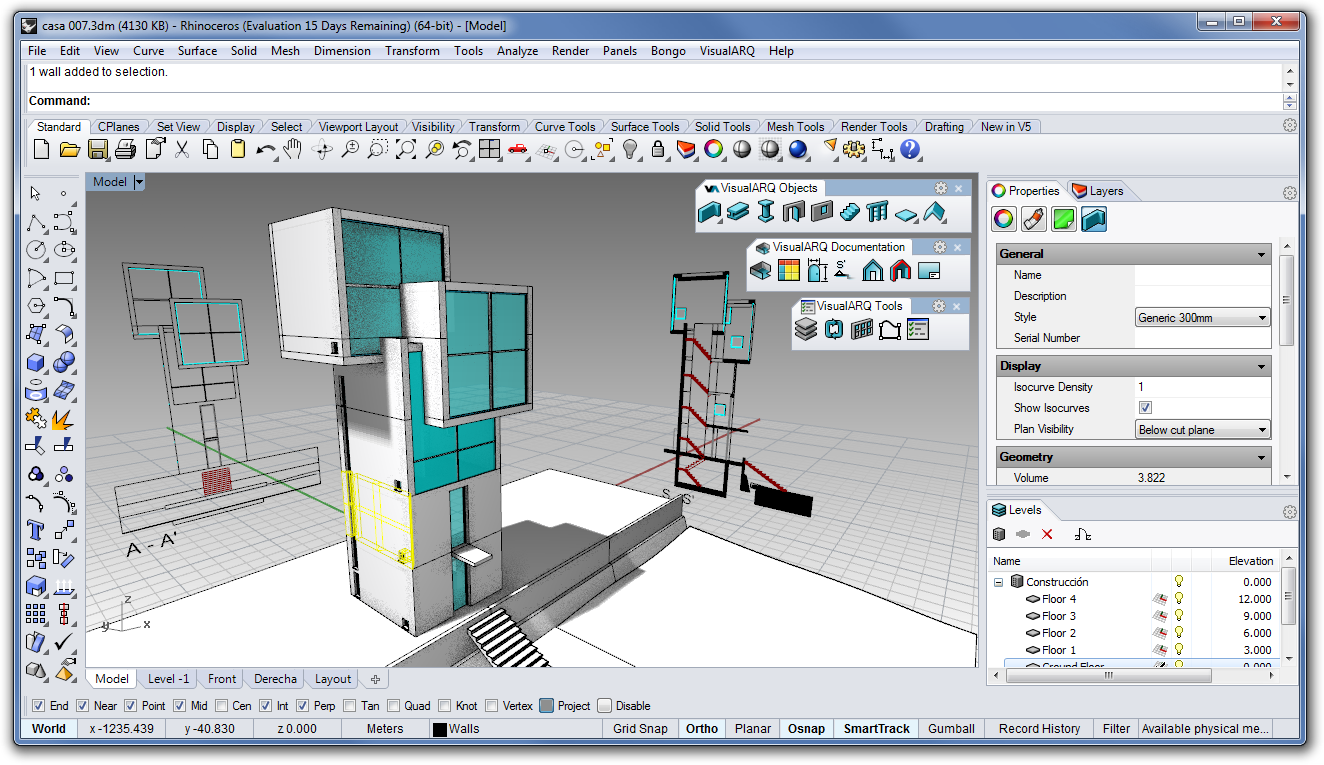Image resolution: width=1324 pixels, height=765 pixels.
Task: Click the black Walls layer color swatch
Action: click(439, 730)
